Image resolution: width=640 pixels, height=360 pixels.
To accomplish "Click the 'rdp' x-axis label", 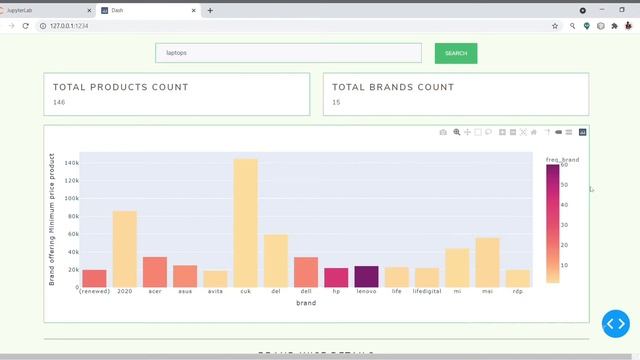I will (x=518, y=291).
